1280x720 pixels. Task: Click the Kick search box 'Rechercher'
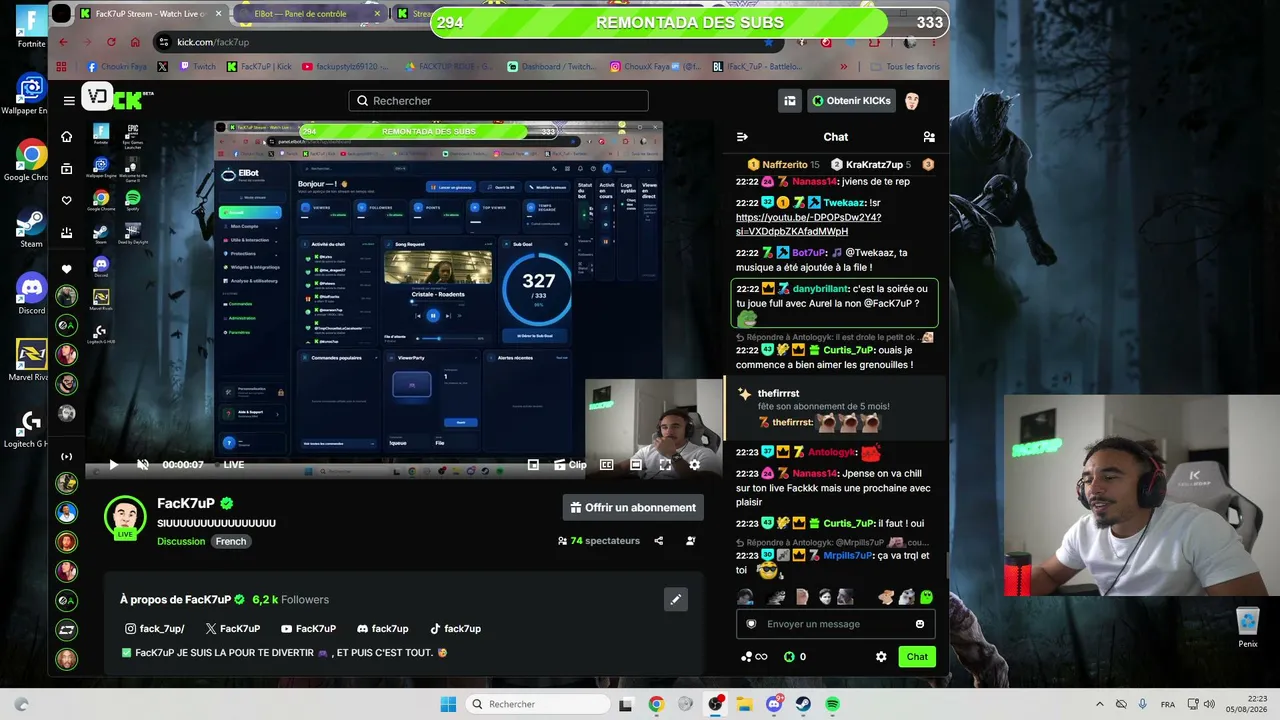499,101
